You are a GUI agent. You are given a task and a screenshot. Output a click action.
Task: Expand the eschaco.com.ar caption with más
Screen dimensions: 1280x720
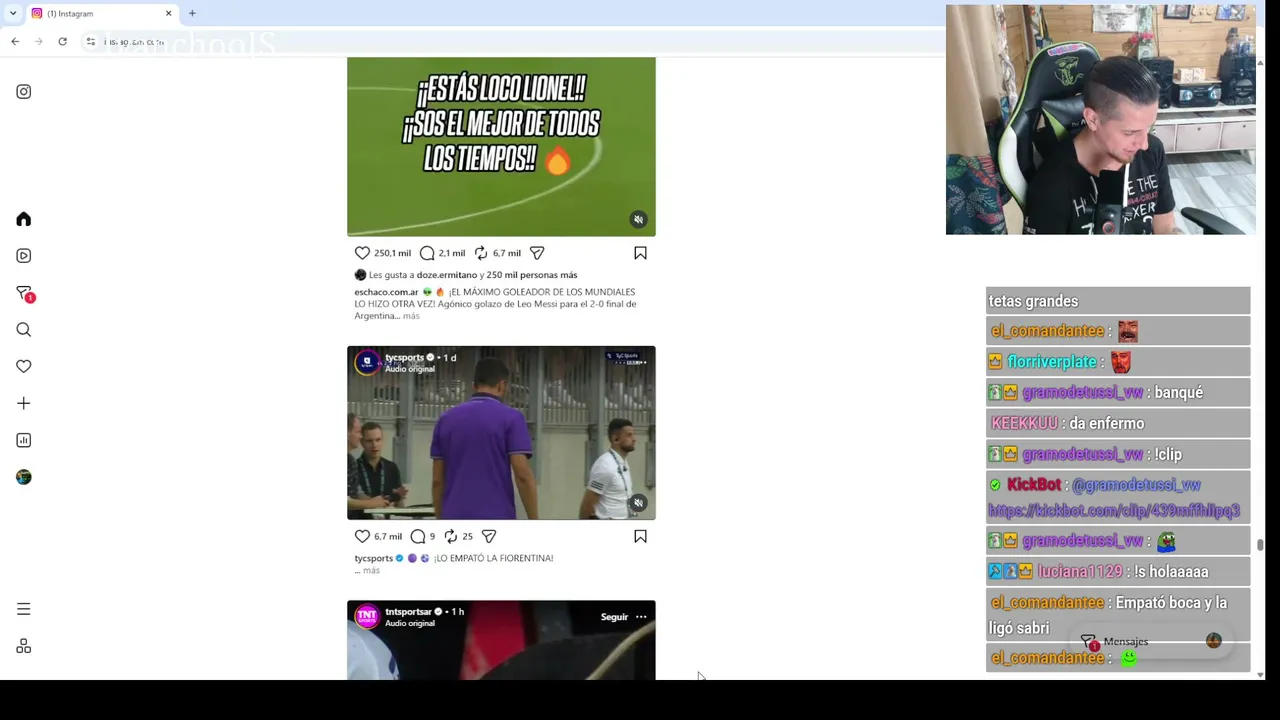tap(411, 316)
